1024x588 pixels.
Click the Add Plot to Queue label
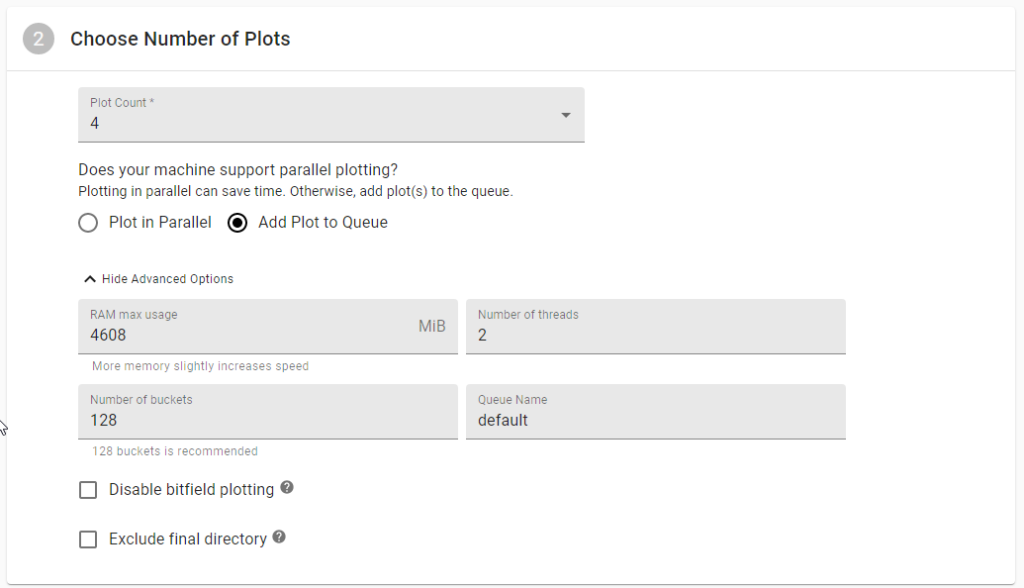[x=323, y=223]
